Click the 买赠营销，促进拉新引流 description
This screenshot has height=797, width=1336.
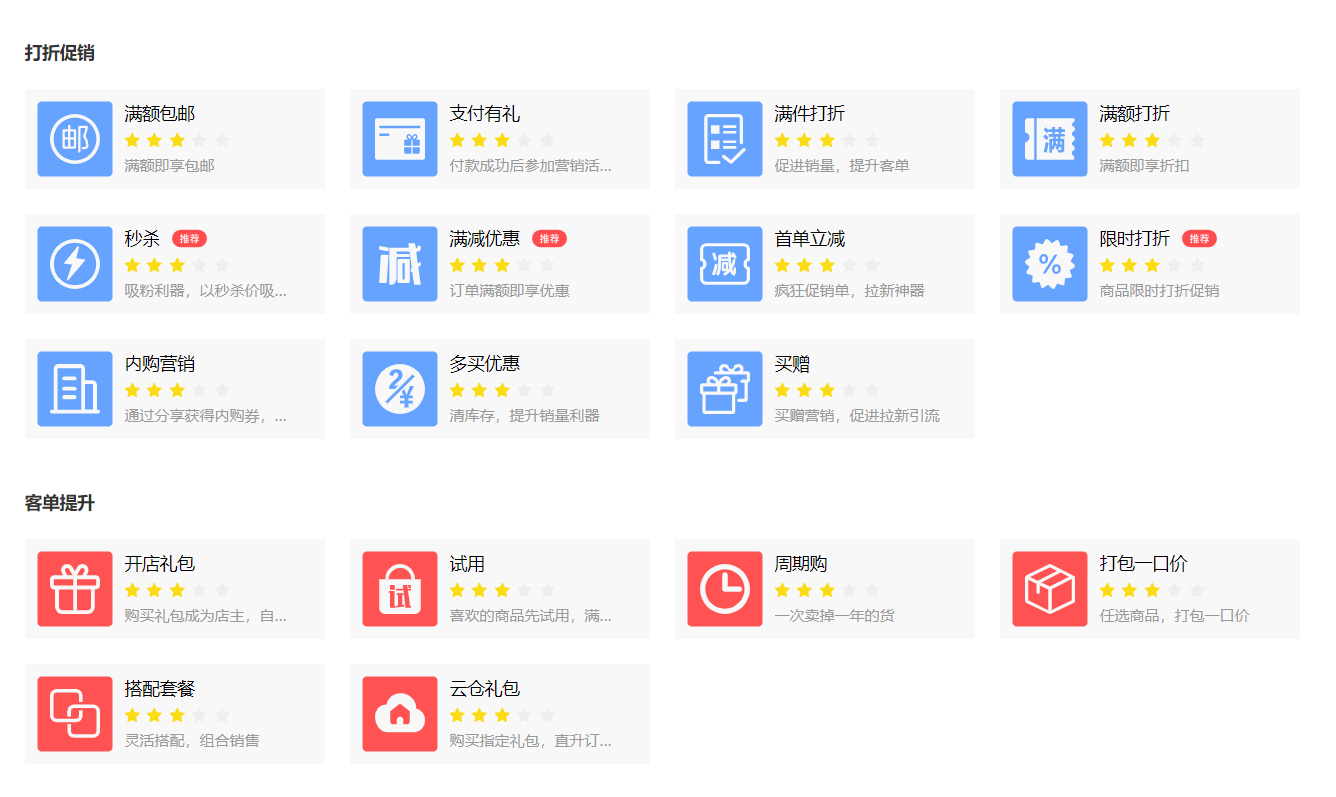[x=857, y=416]
